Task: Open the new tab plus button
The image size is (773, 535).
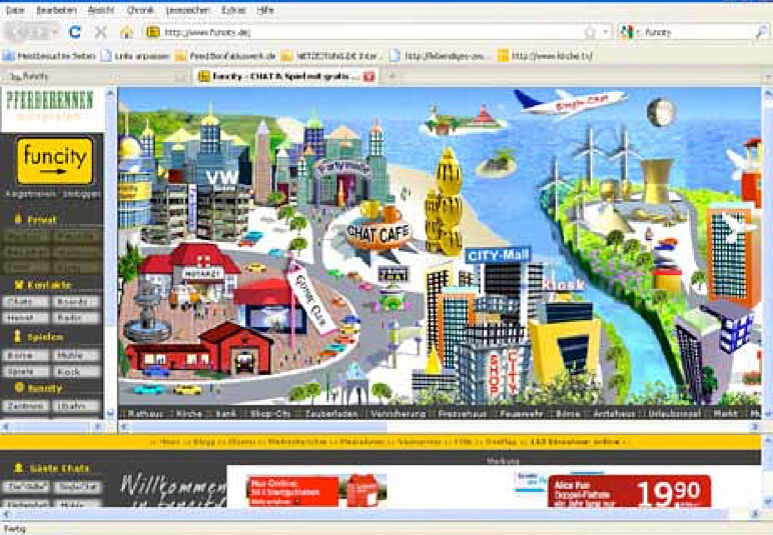Action: (392, 76)
